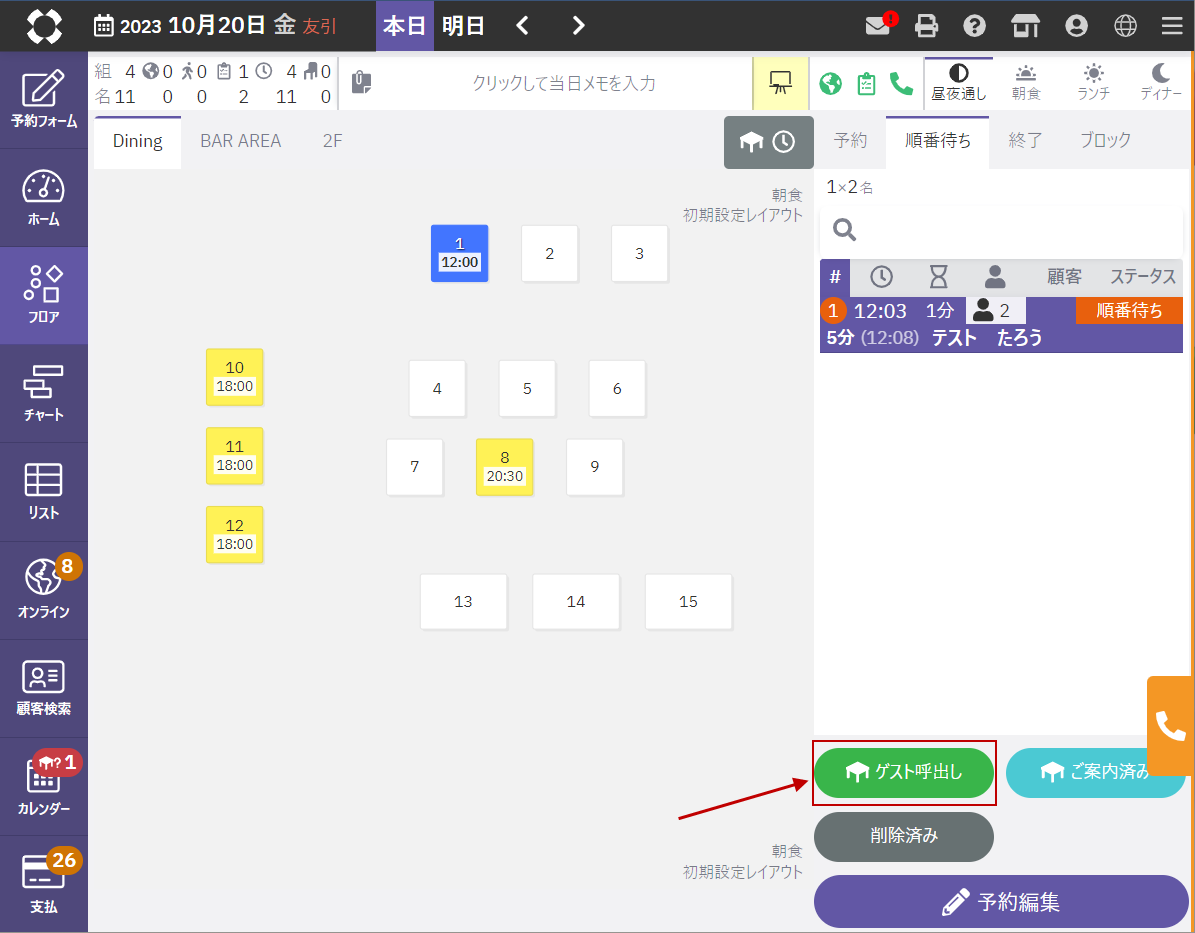Select the 昼夜通し all-day period
The width and height of the screenshot is (1195, 933).
pos(959,83)
